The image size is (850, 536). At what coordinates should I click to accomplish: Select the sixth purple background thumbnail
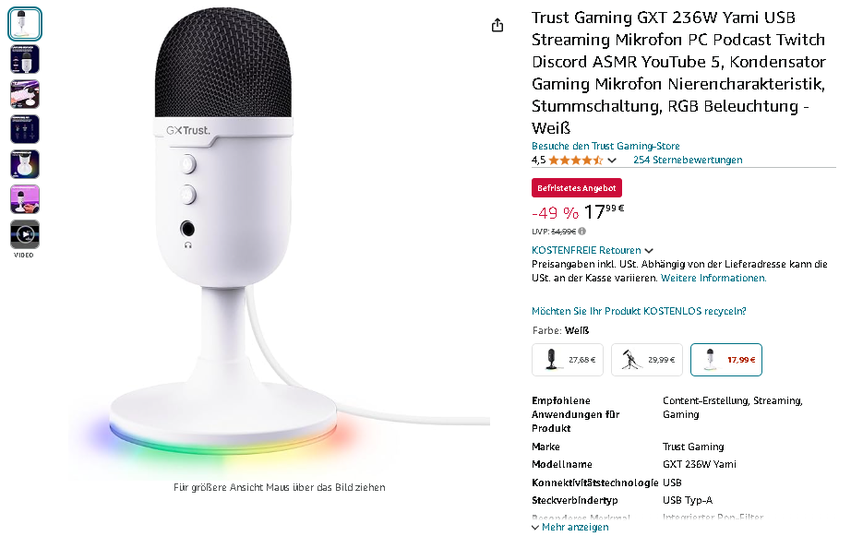coord(25,199)
